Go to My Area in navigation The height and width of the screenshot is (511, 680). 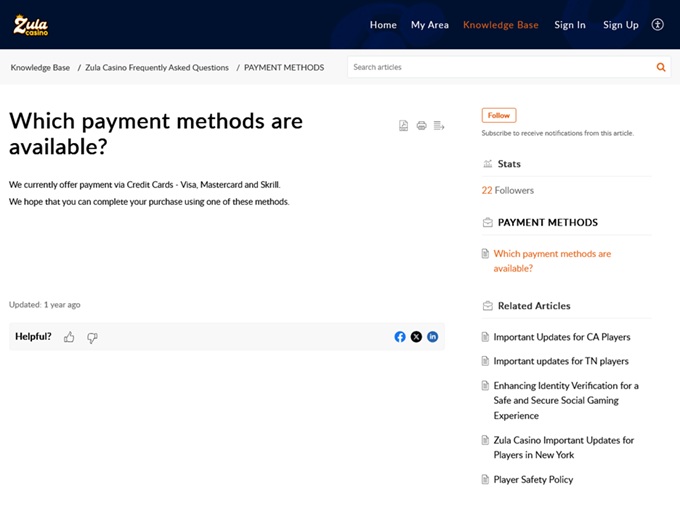[430, 25]
